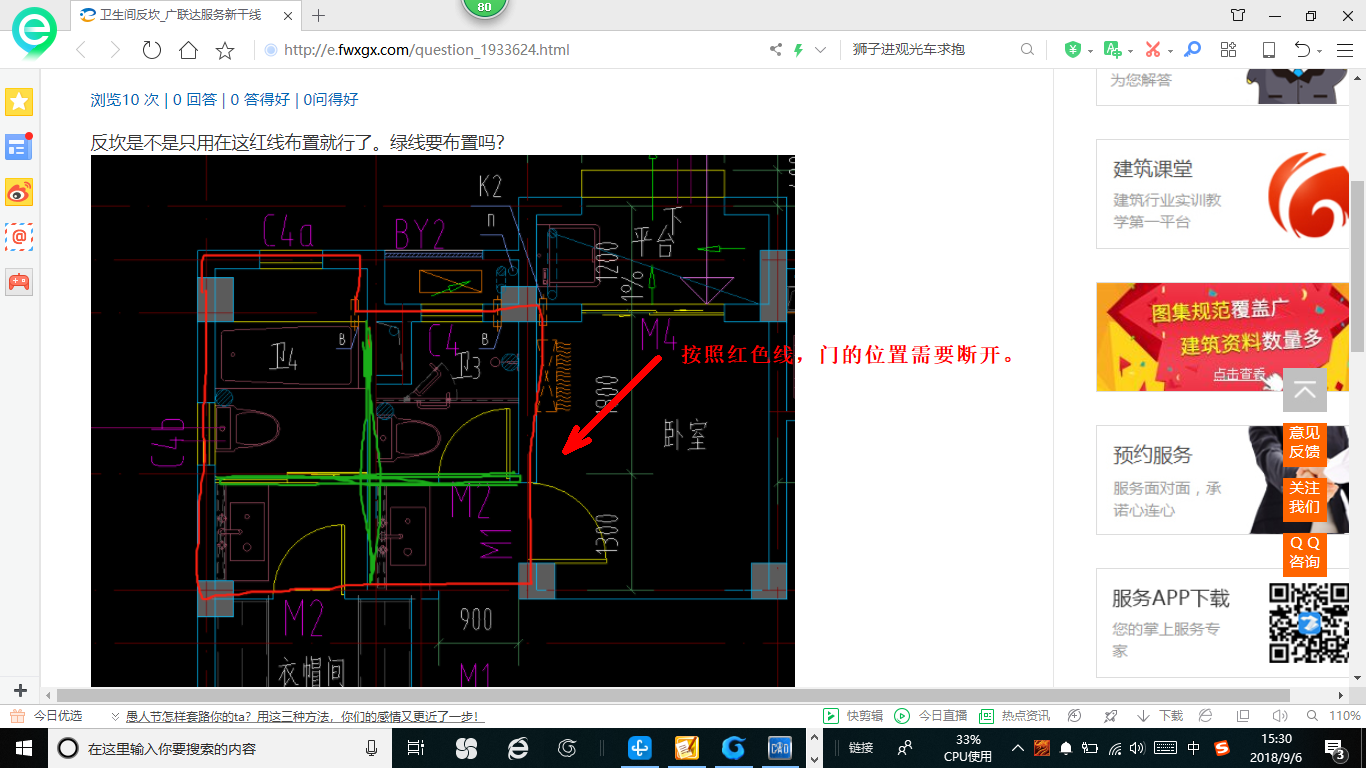The image size is (1366, 768).
Task: Add a sidebar app with the plus
Action: [x=20, y=690]
